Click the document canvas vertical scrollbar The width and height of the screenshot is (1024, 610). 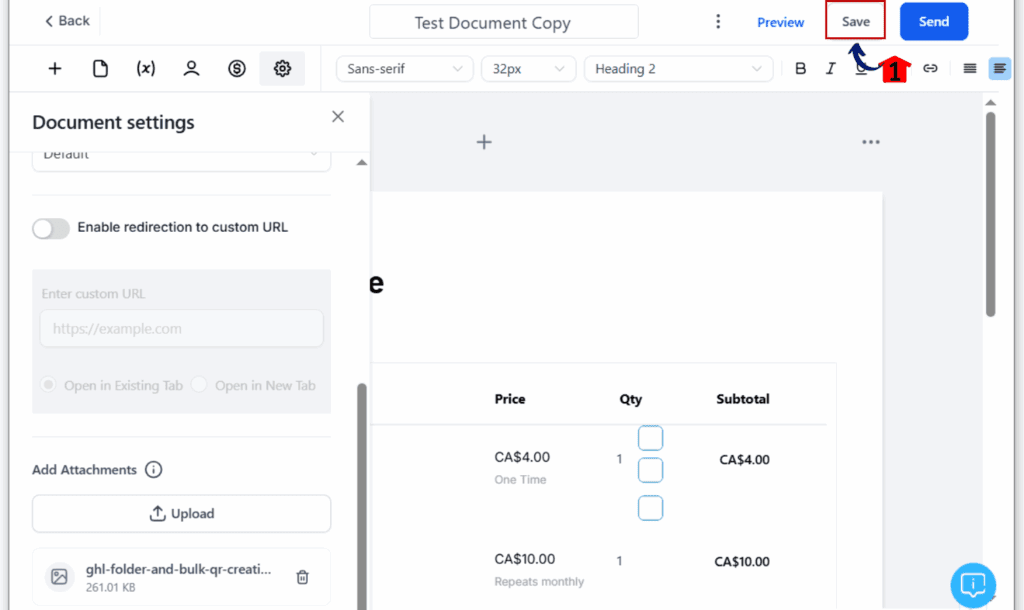pyautogui.click(x=991, y=214)
